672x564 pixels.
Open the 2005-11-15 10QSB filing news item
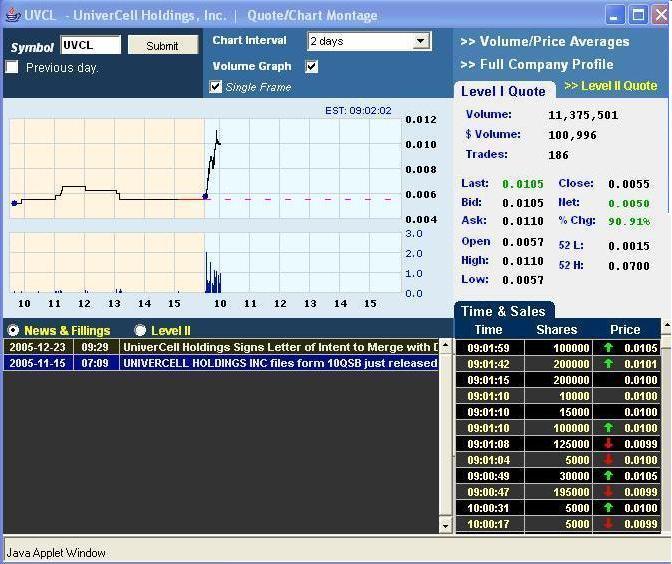click(x=221, y=363)
